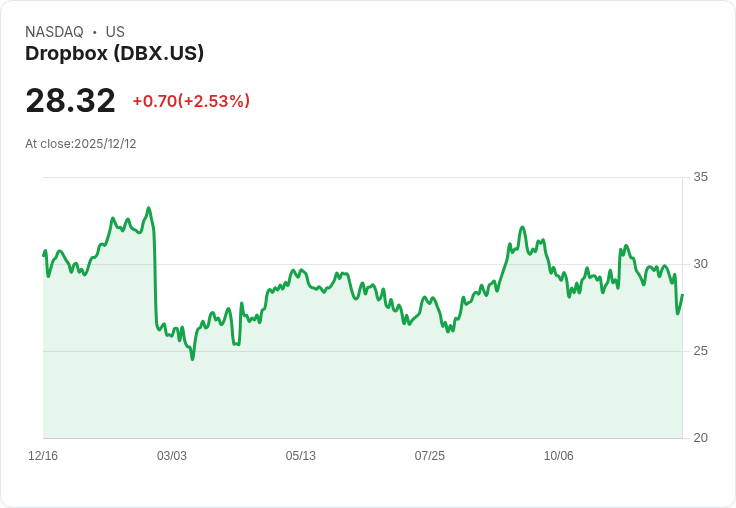This screenshot has height=508, width=736.
Task: Click the At close 2025/12/12 timestamp
Action: (81, 144)
